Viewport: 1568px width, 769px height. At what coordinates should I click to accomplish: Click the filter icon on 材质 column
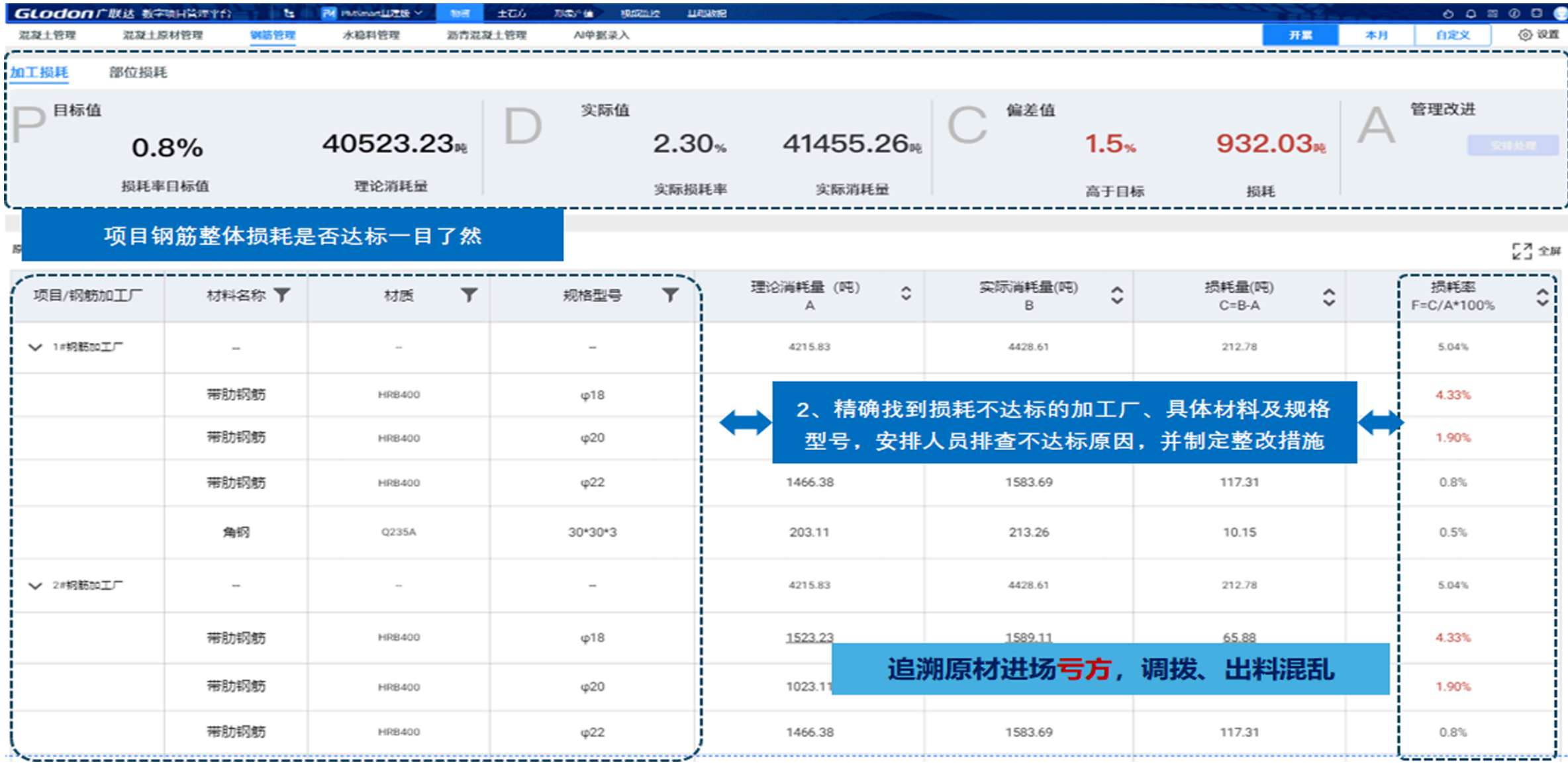pyautogui.click(x=469, y=294)
